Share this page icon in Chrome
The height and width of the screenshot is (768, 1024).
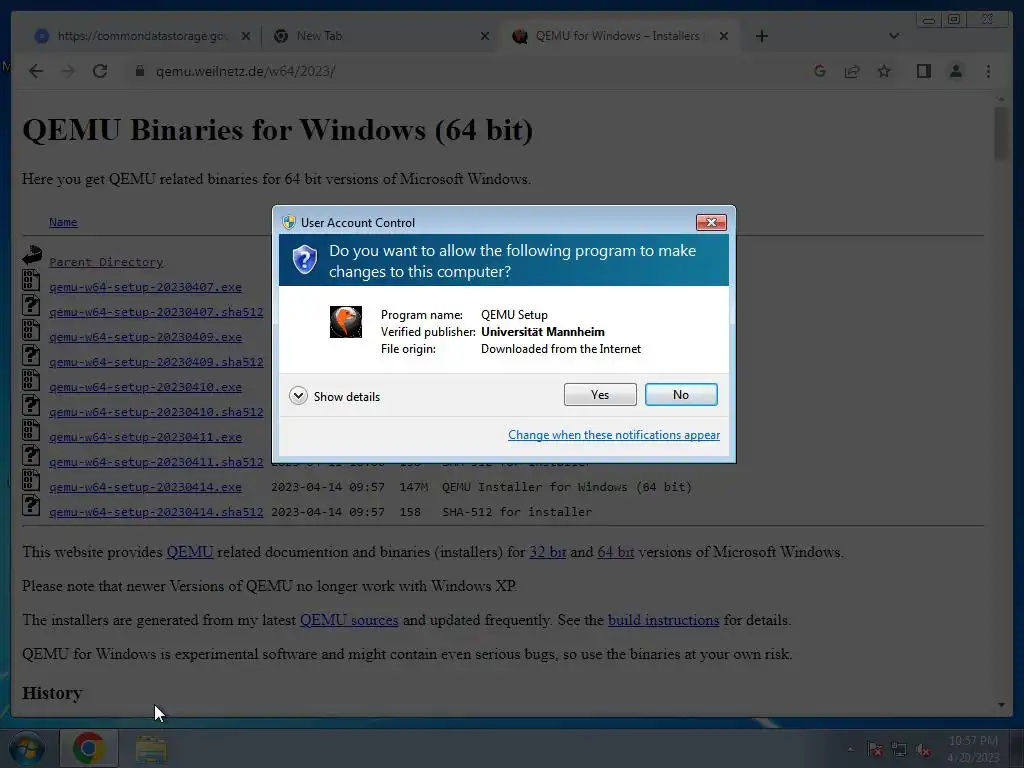point(852,71)
